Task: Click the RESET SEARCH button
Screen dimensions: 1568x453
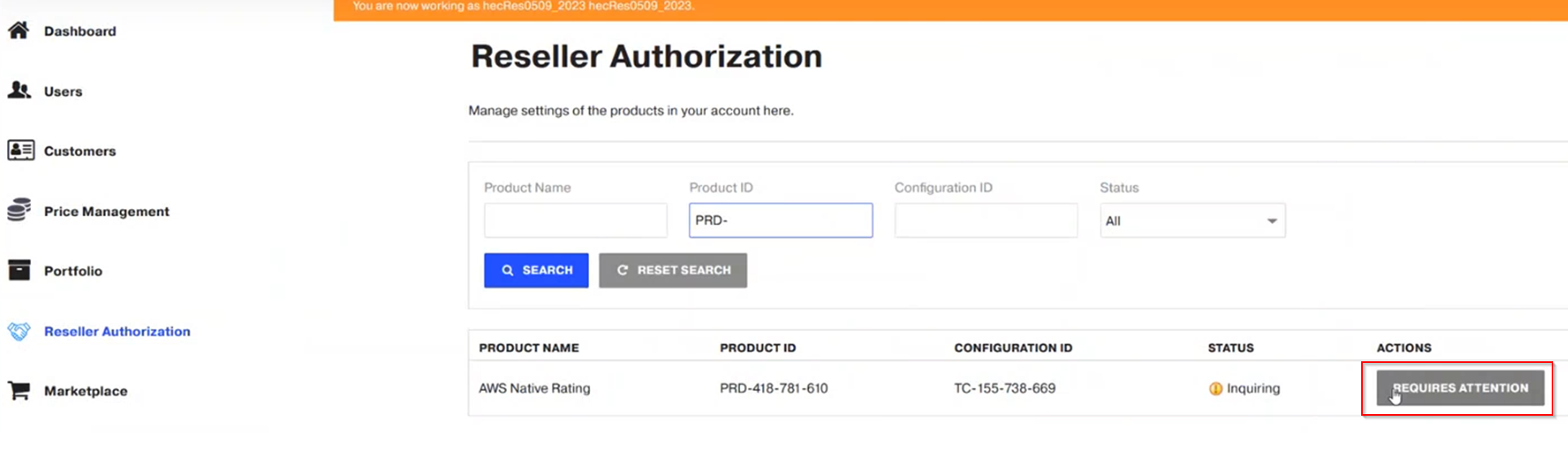Action: click(673, 270)
